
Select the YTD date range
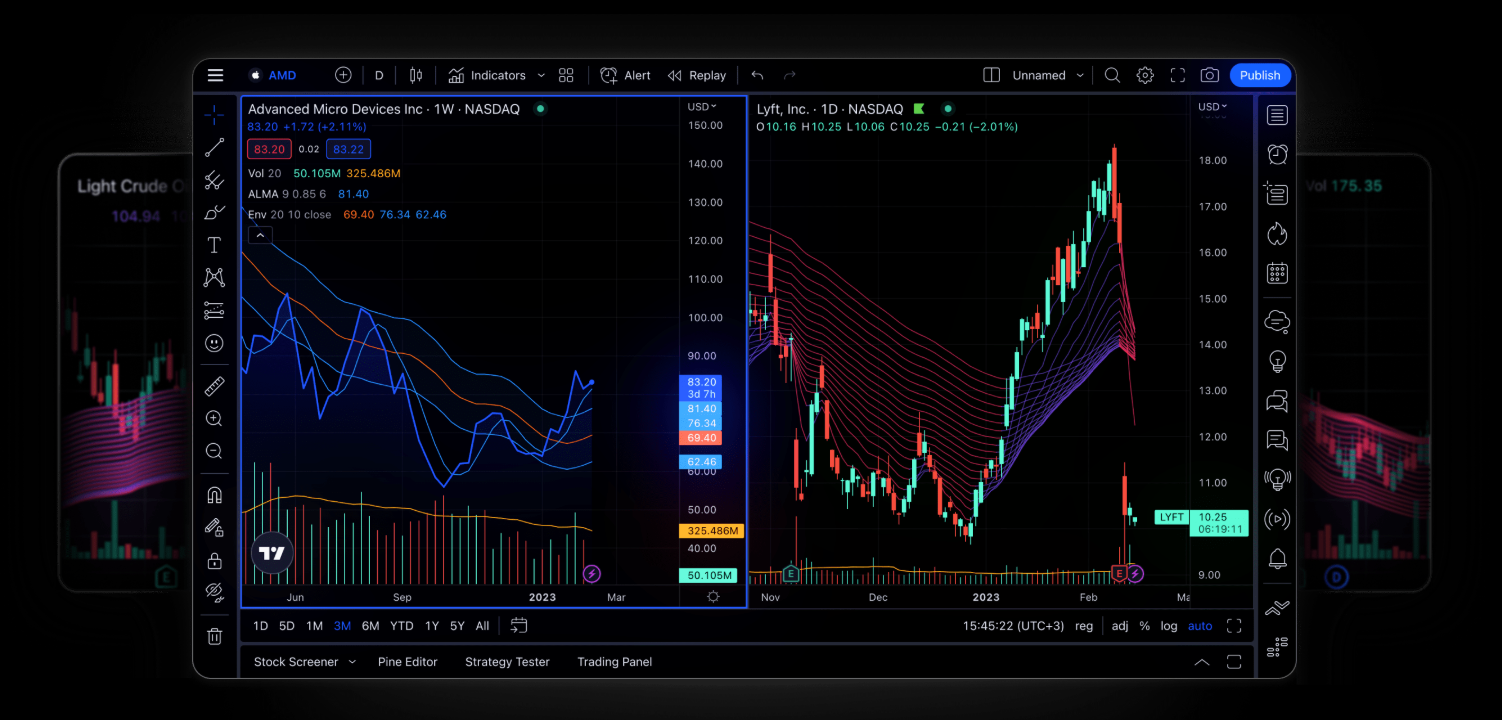tap(401, 626)
